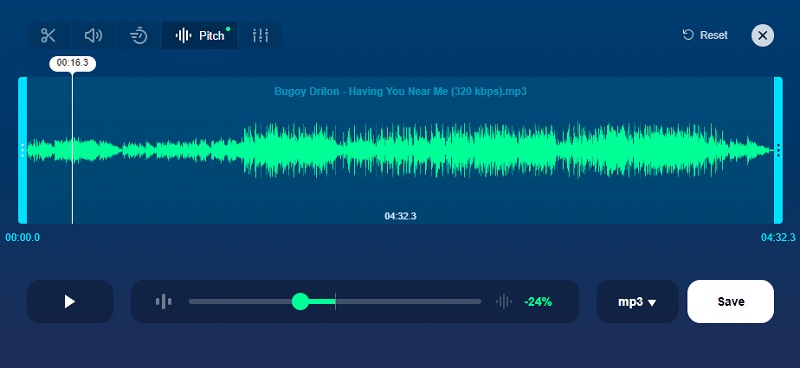Open the Volume speaker tool
The width and height of the screenshot is (800, 368).
(93, 36)
